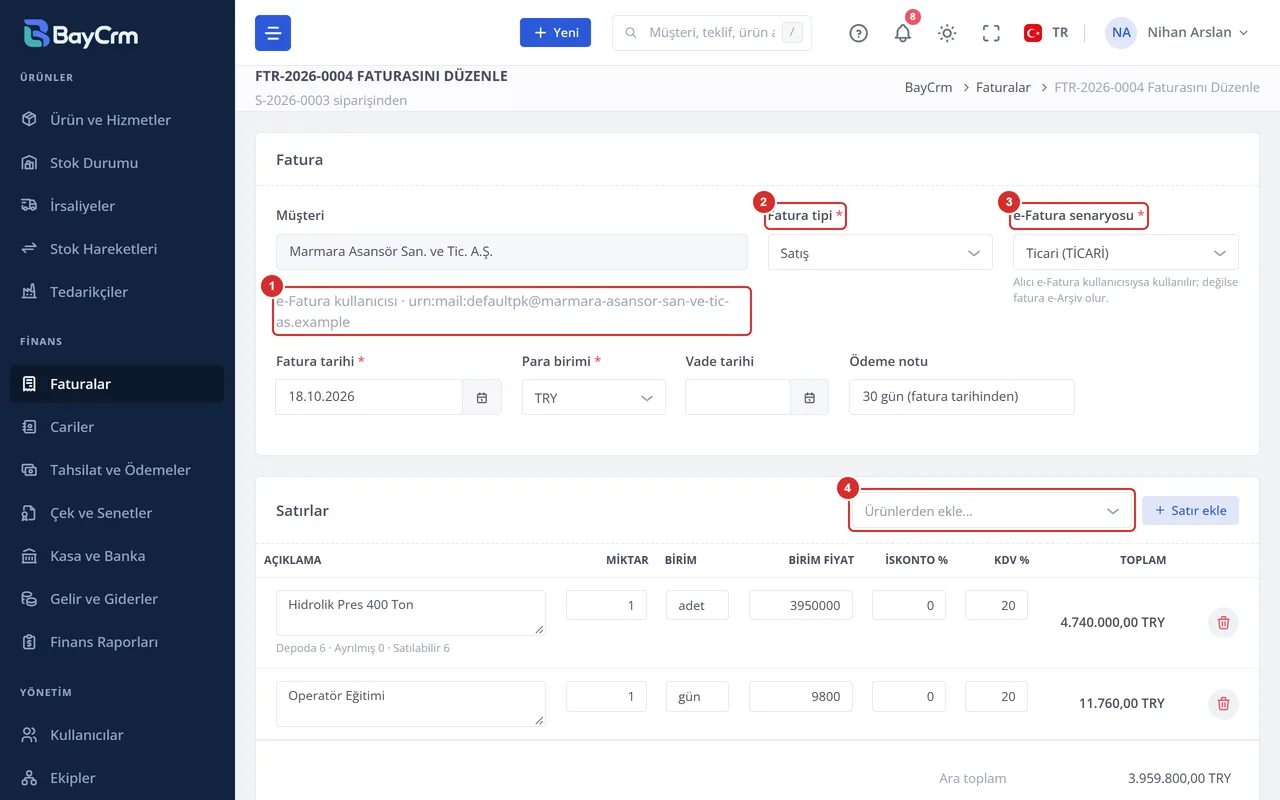Image resolution: width=1280 pixels, height=800 pixels.
Task: Open Çek ve Senetler
Action: (x=117, y=513)
